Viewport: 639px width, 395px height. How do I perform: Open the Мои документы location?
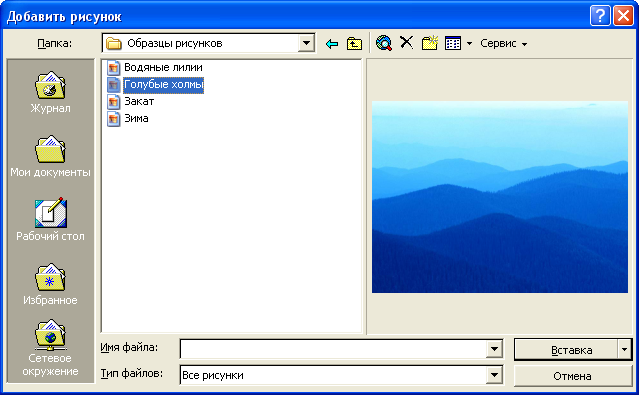coord(51,157)
